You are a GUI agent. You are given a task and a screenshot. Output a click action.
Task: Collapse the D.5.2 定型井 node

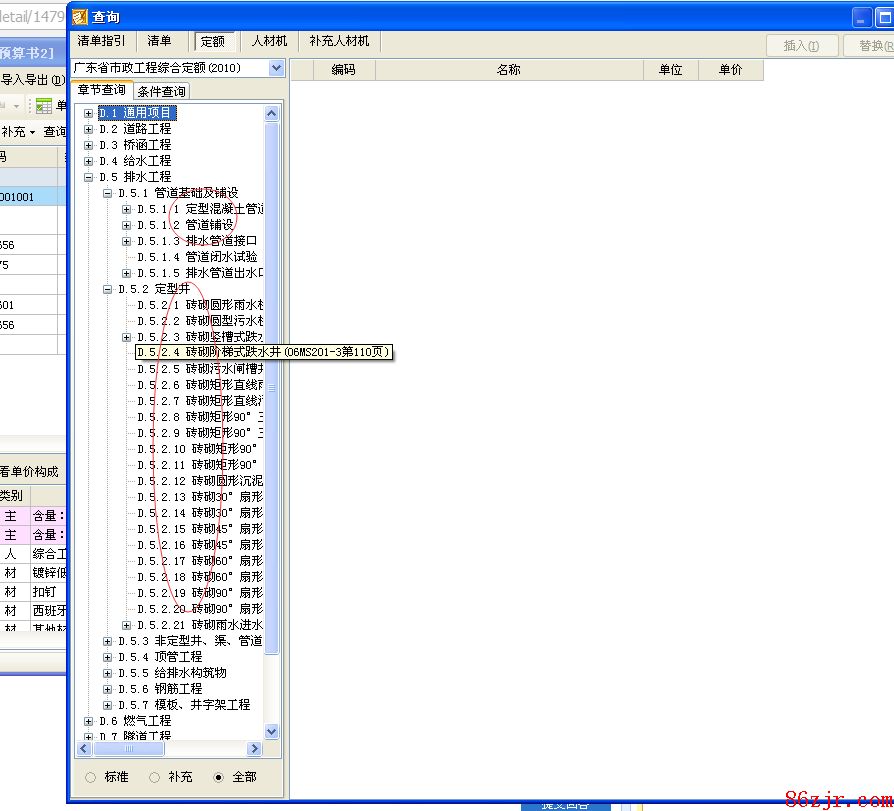108,289
